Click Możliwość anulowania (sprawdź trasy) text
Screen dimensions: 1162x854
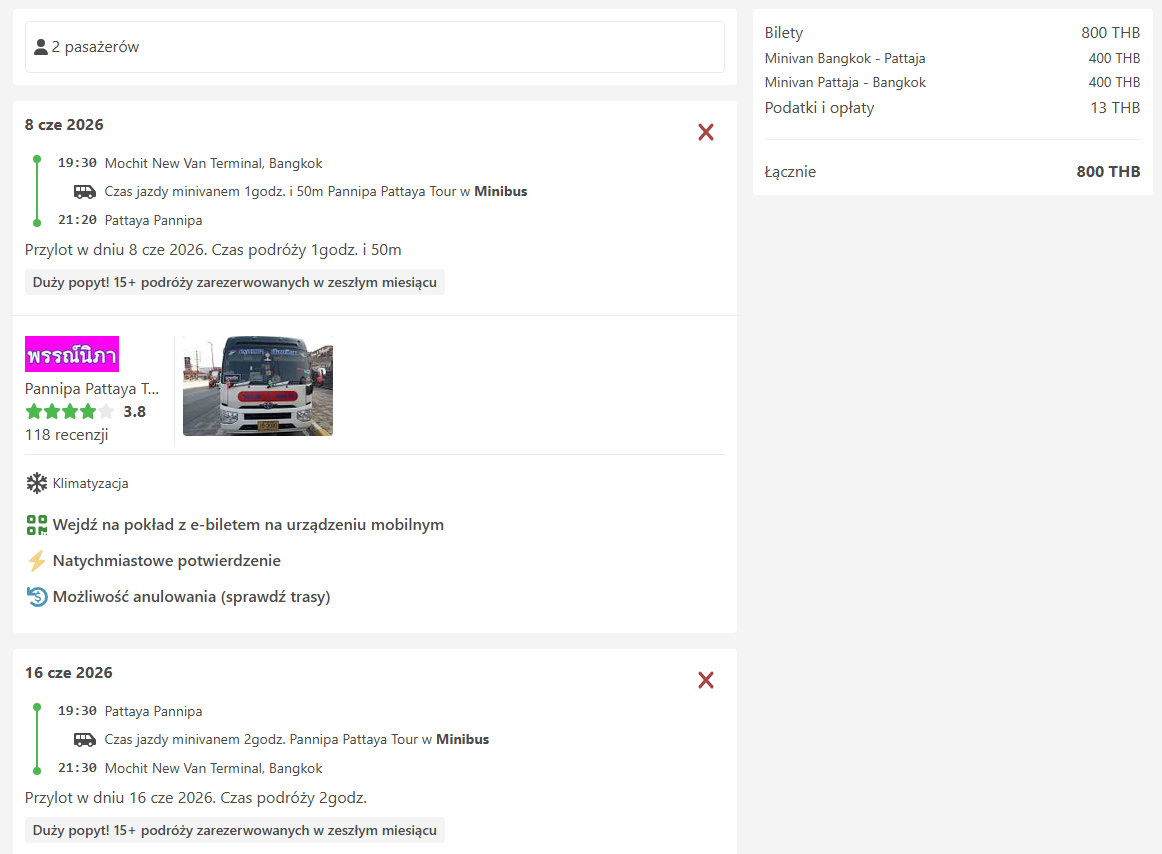pyautogui.click(x=191, y=597)
